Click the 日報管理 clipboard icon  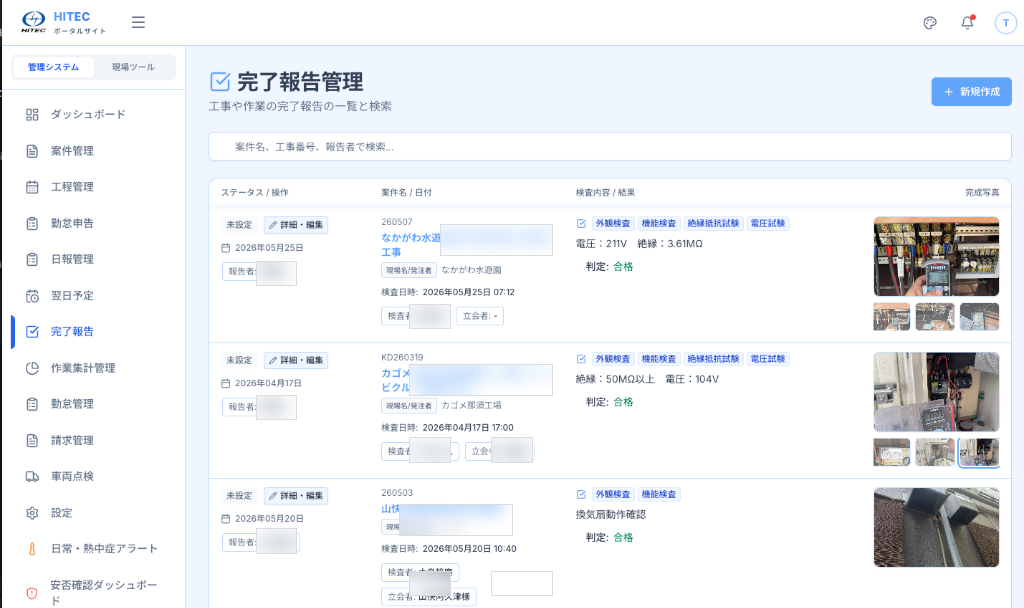coord(32,259)
